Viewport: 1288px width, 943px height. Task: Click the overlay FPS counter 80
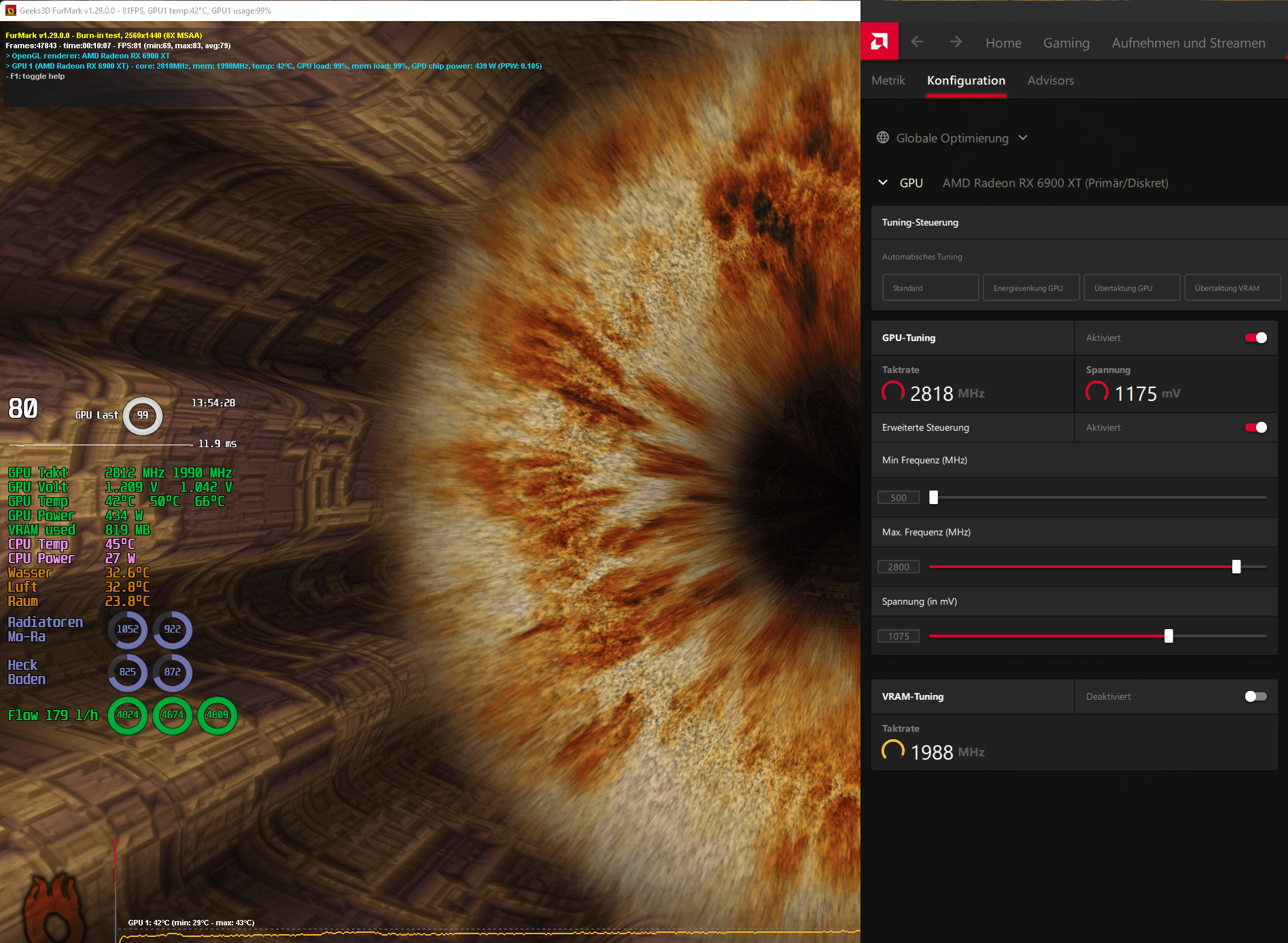pyautogui.click(x=23, y=408)
